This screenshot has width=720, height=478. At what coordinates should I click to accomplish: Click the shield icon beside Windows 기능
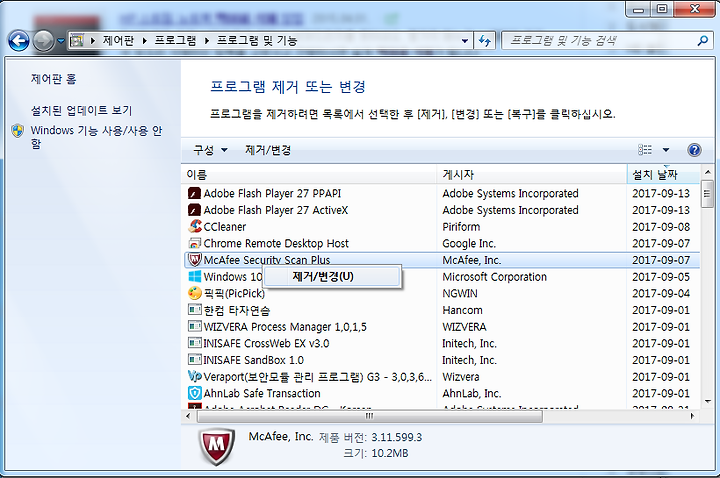pos(17,131)
